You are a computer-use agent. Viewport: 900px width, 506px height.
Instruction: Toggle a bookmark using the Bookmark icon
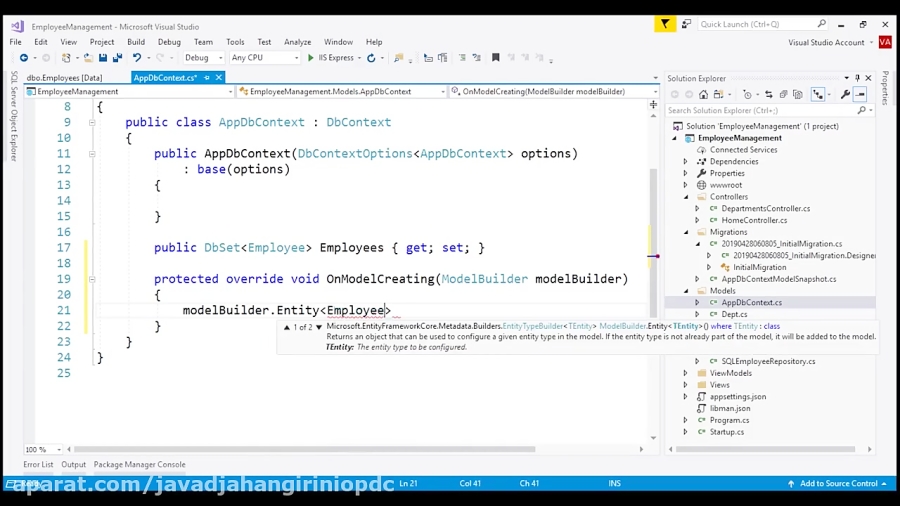click(495, 57)
